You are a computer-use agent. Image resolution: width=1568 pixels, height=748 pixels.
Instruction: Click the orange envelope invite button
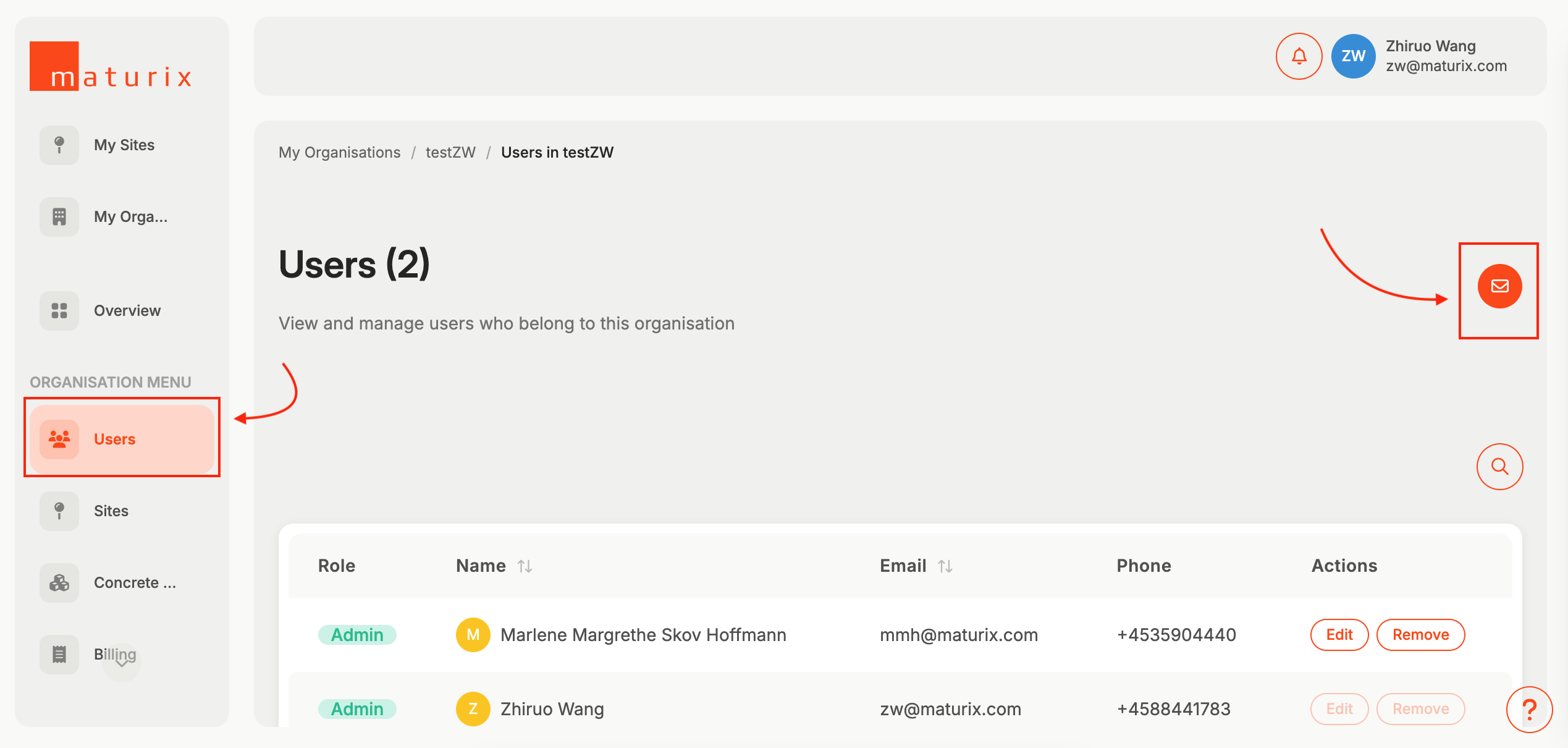coord(1499,286)
